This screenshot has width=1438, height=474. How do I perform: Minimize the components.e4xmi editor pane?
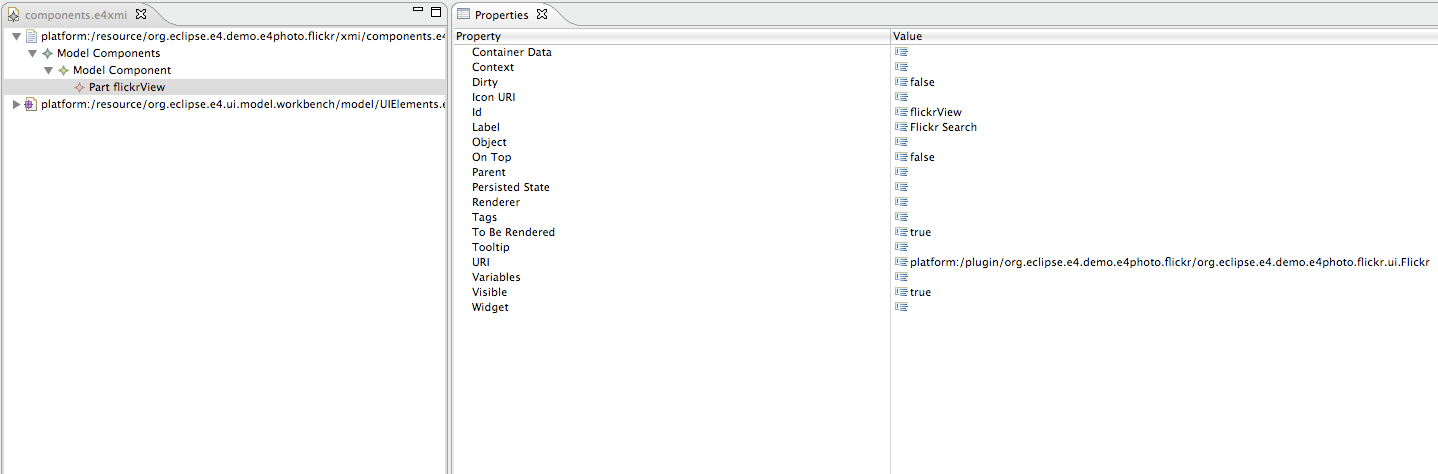(x=418, y=11)
